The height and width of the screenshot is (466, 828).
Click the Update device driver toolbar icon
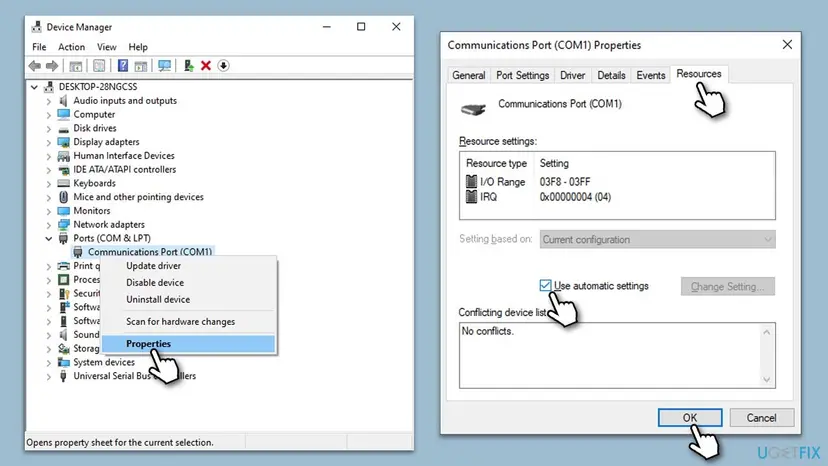[189, 66]
